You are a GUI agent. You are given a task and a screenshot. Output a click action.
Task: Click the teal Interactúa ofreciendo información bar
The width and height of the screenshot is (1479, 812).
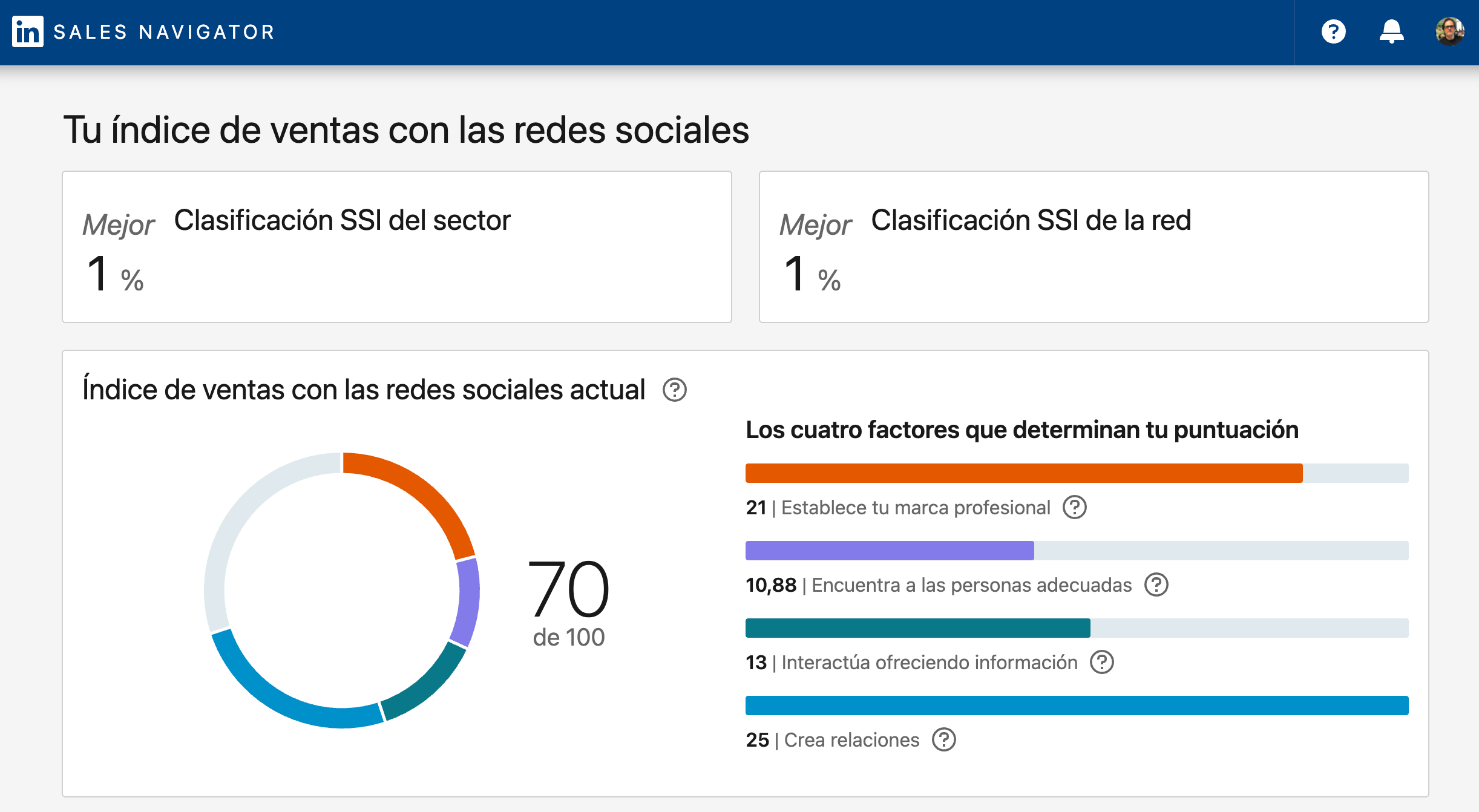(917, 628)
